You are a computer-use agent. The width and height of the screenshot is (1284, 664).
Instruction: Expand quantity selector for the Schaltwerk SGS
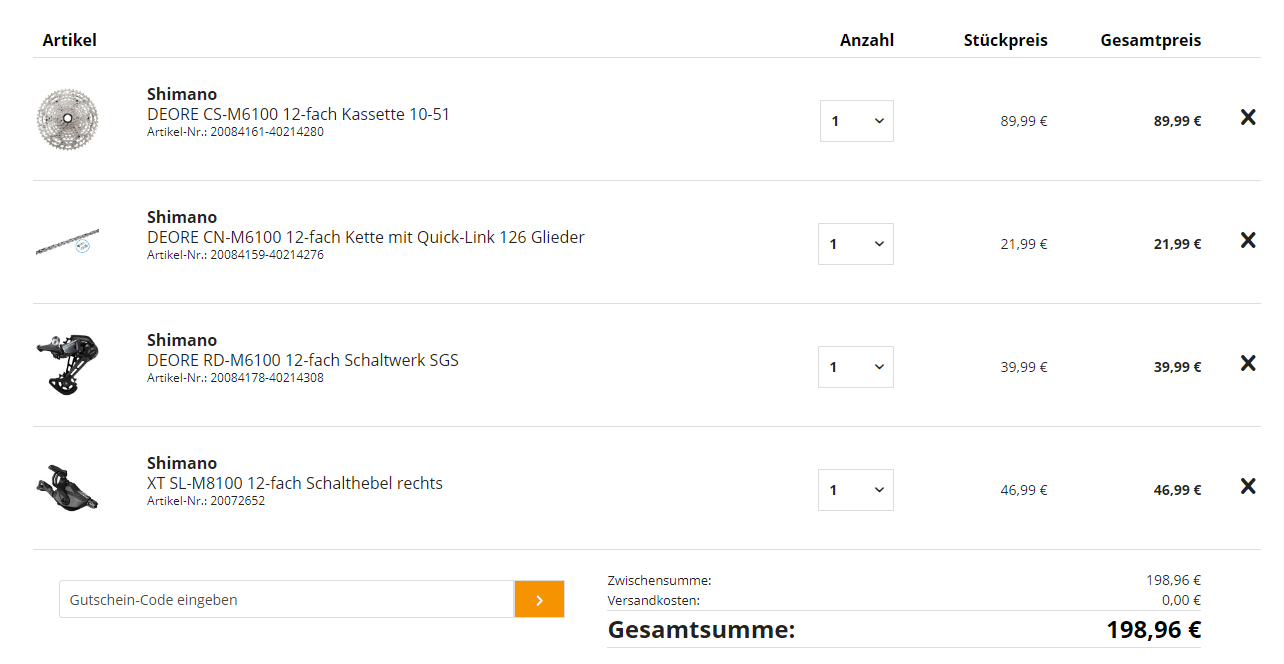[856, 367]
